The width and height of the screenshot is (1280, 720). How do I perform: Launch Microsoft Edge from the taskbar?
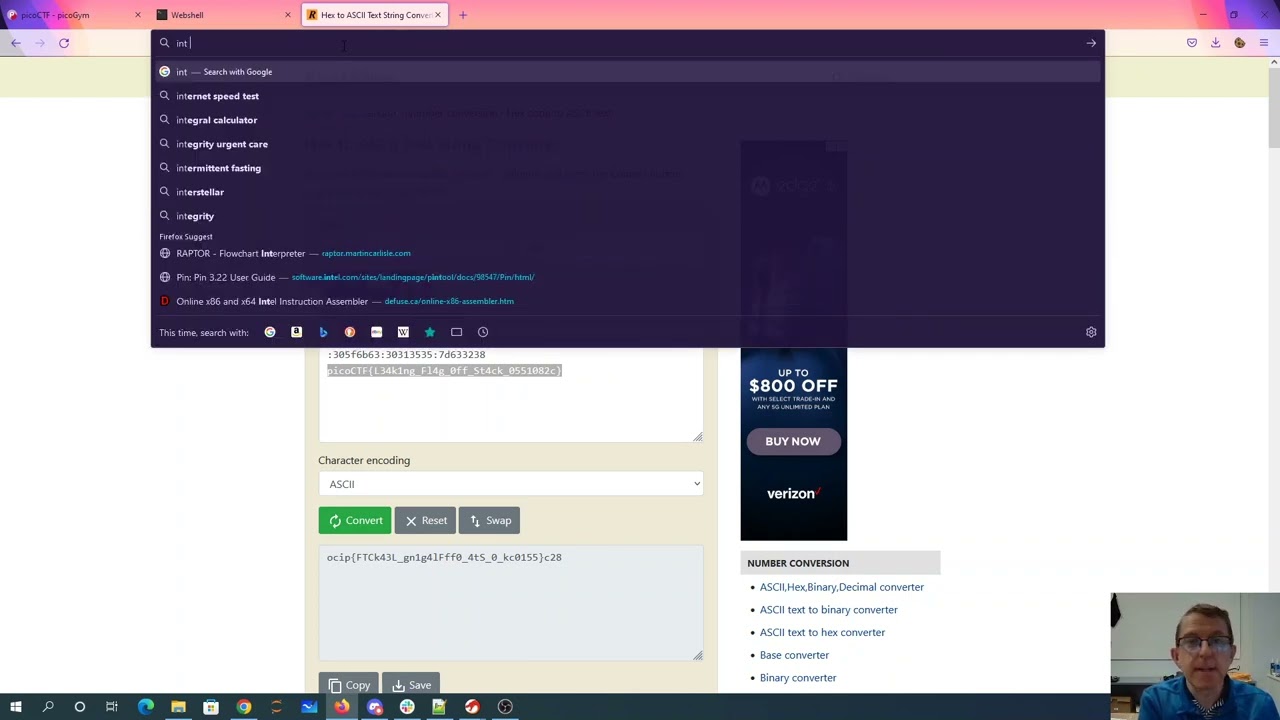pyautogui.click(x=146, y=707)
